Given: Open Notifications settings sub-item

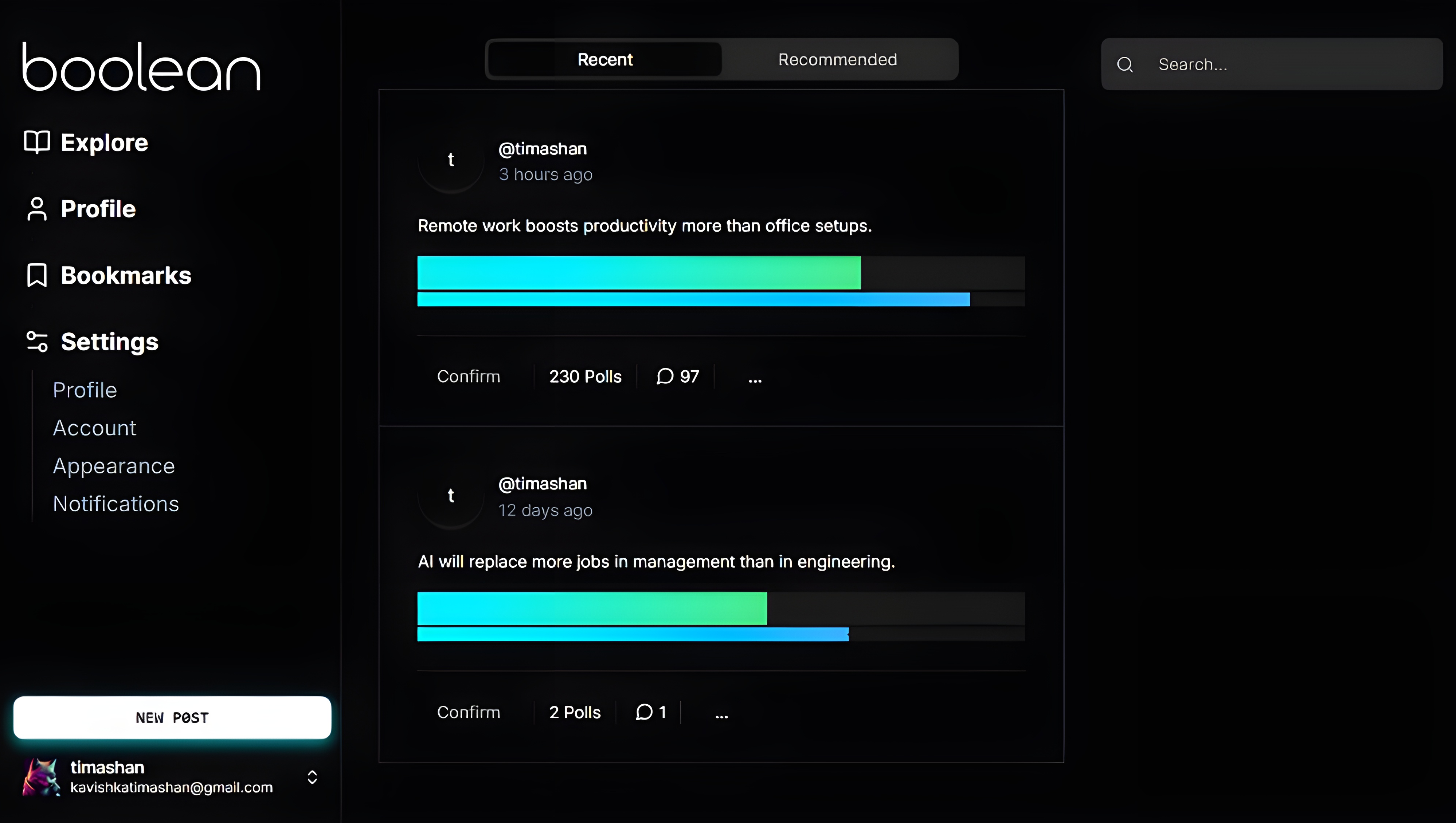Looking at the screenshot, I should 116,504.
